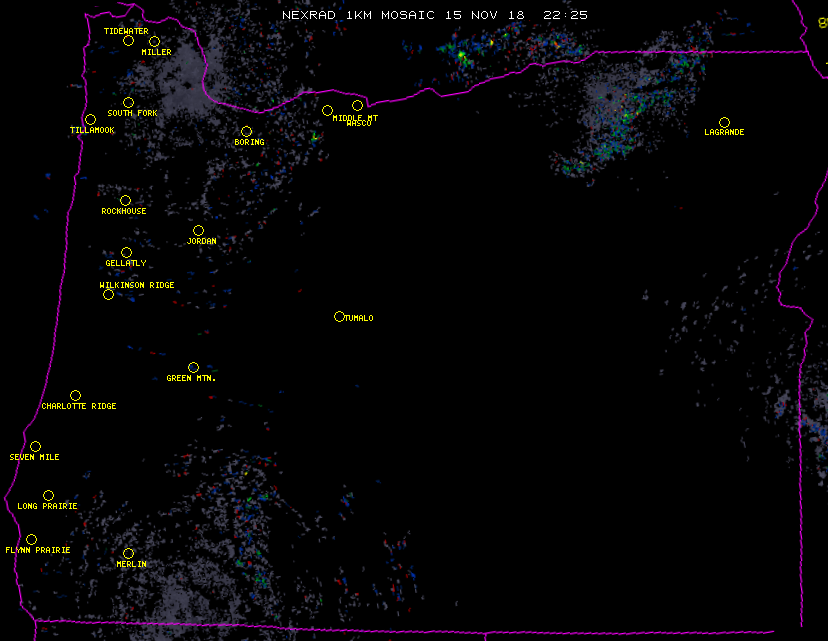This screenshot has height=641, width=828.
Task: Click the Gellatly station circle marker
Action: point(126,252)
